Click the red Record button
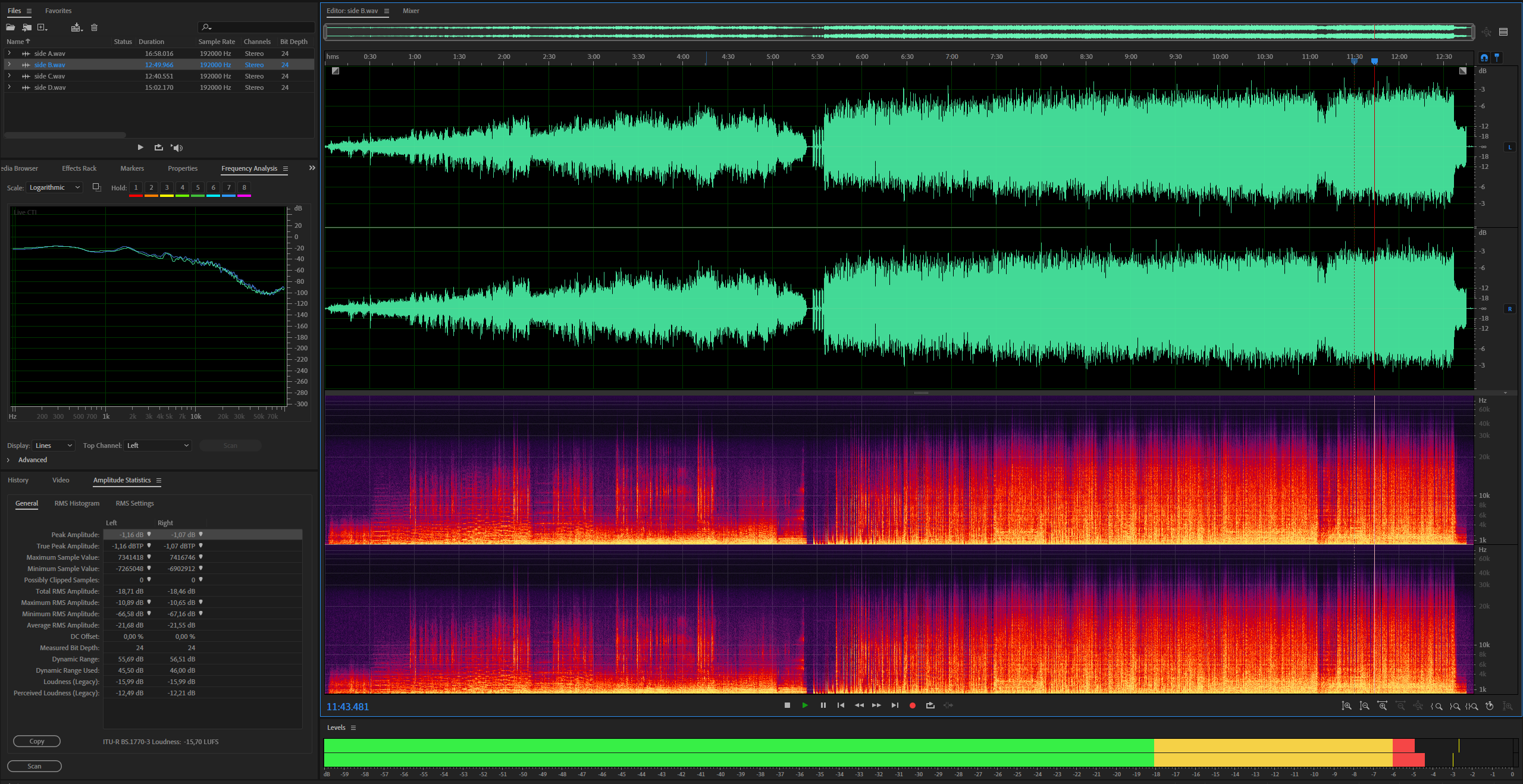Viewport: 1523px width, 784px height. click(x=913, y=705)
